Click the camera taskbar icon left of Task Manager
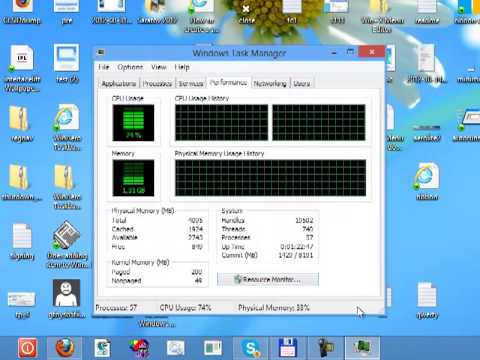Viewport: 480px width, 360px height. pyautogui.click(x=325, y=348)
